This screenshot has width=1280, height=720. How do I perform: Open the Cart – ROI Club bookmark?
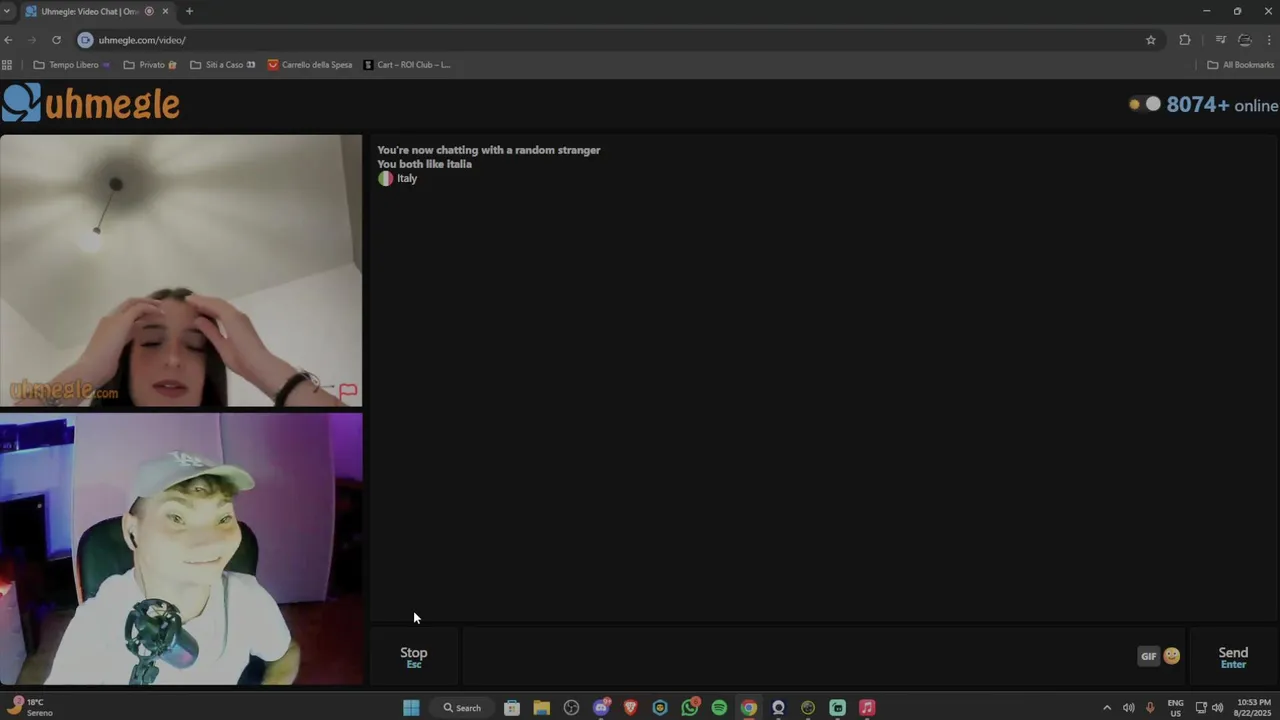(x=407, y=65)
